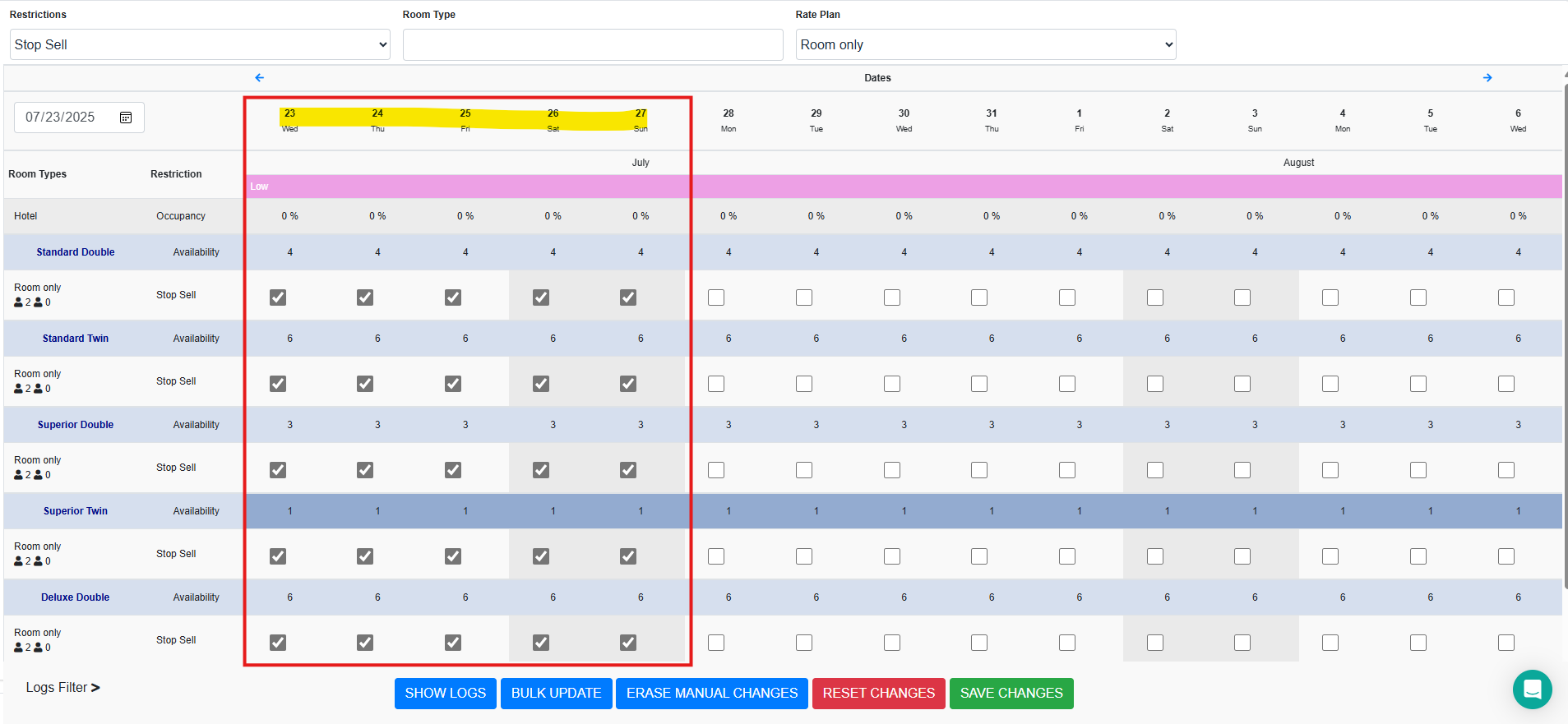Click the previous dates left arrow
The height and width of the screenshot is (724, 1568).
260,78
